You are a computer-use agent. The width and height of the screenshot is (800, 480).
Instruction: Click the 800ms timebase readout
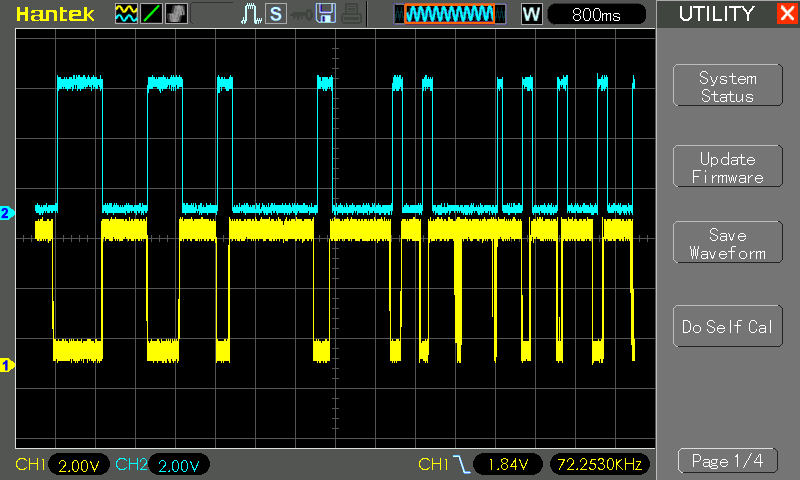point(596,14)
